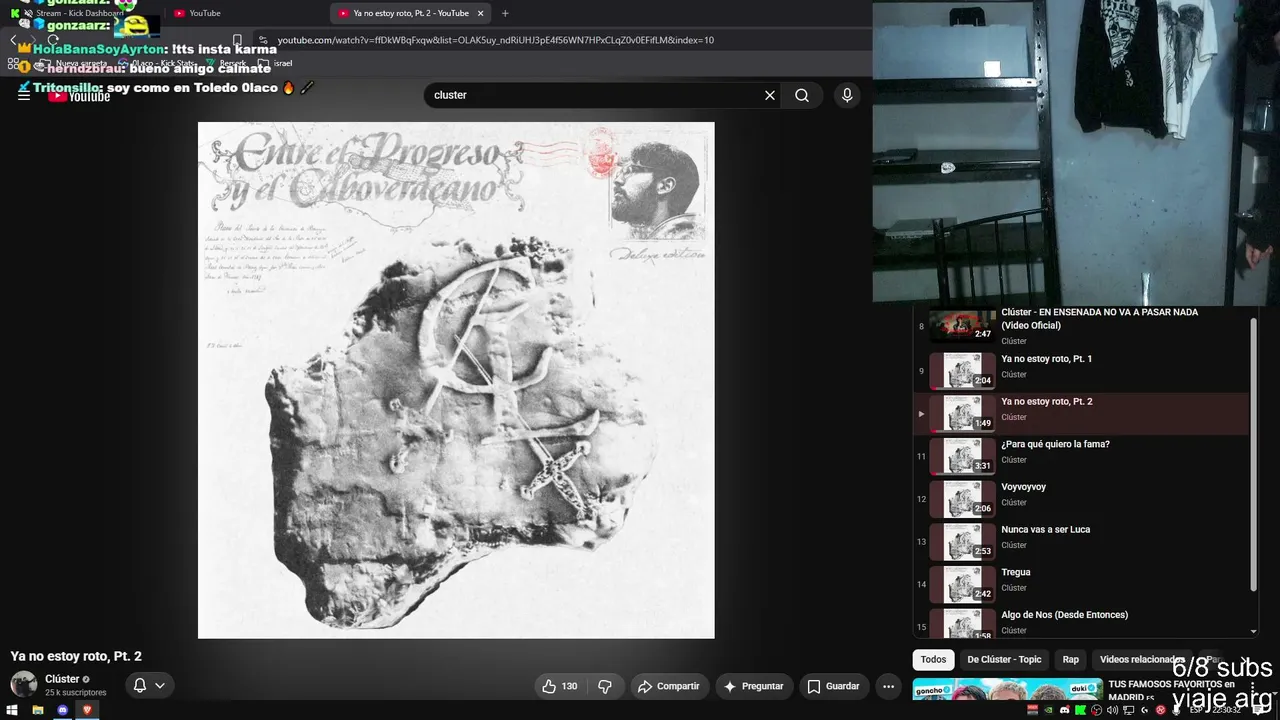This screenshot has height=720, width=1280.
Task: Open thumbnail of 2:04 playlist video
Action: 962,370
